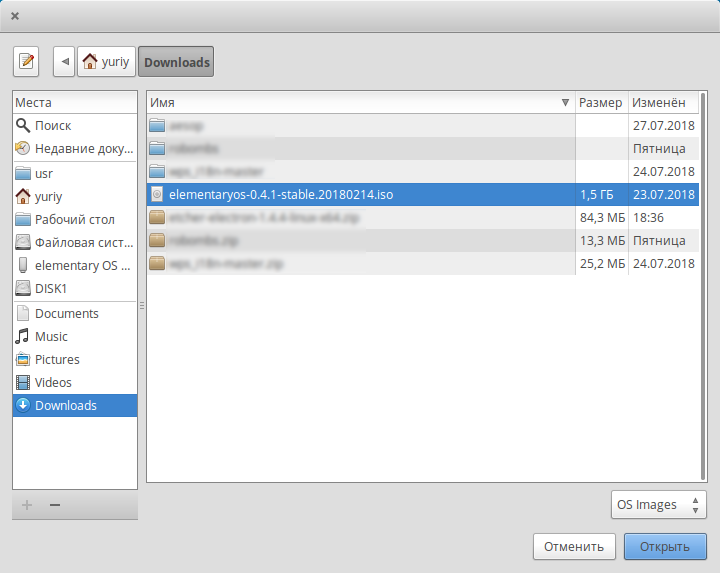Open Videos bookmark in sidebar
This screenshot has height=573, width=720.
[75, 382]
